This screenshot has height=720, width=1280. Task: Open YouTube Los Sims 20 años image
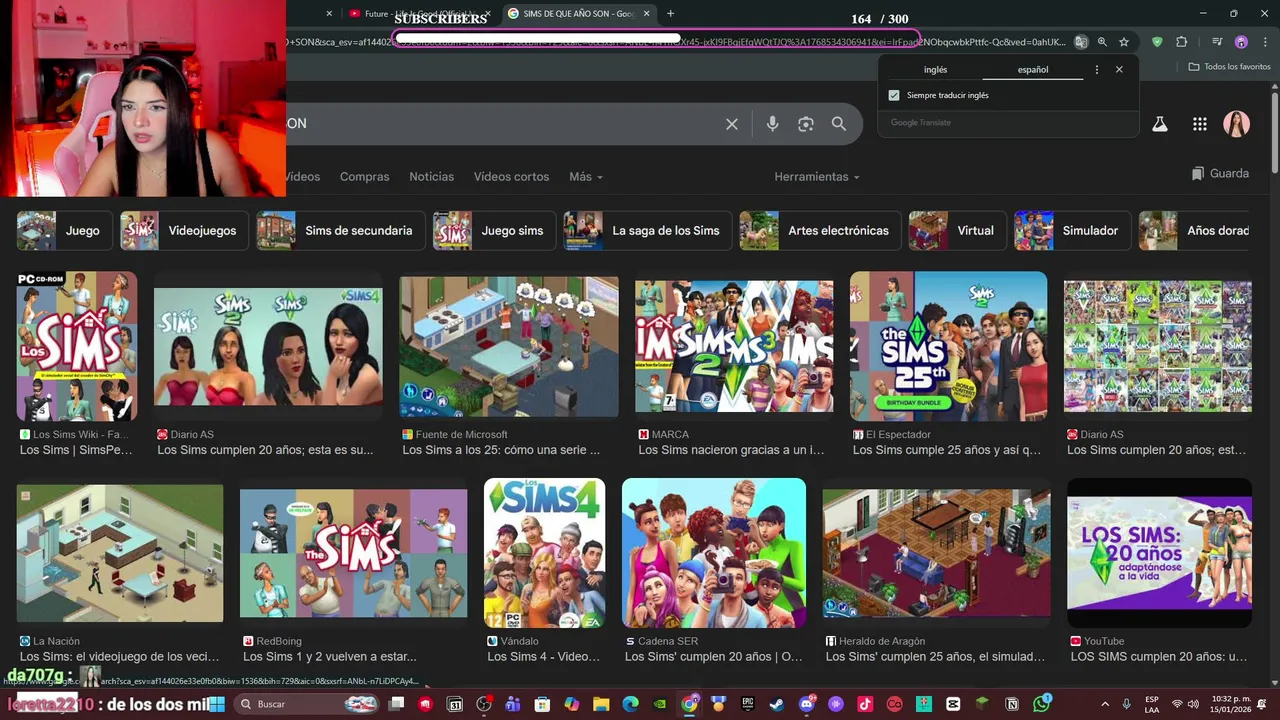(x=1159, y=553)
